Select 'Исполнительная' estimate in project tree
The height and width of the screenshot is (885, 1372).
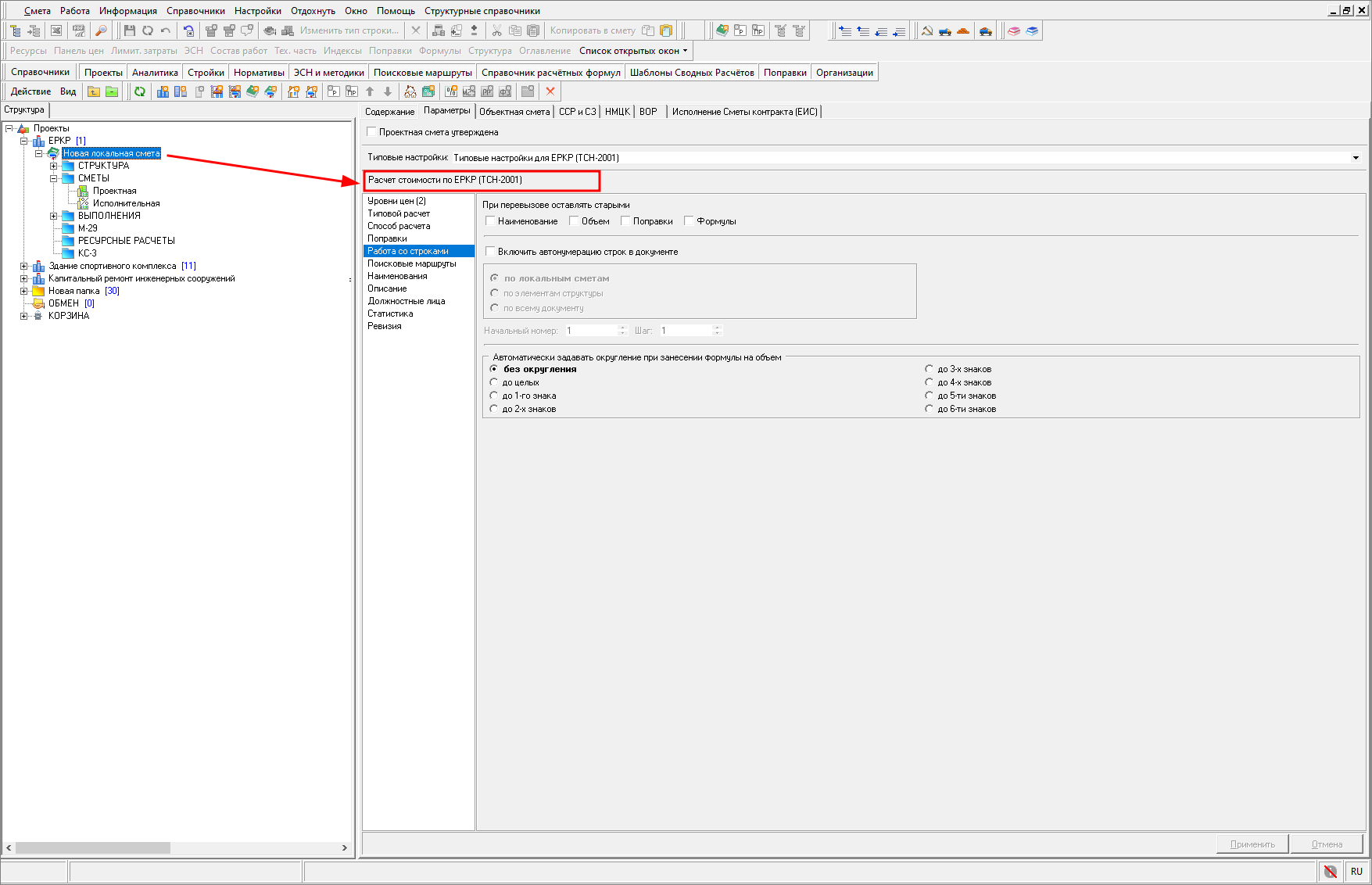point(126,203)
